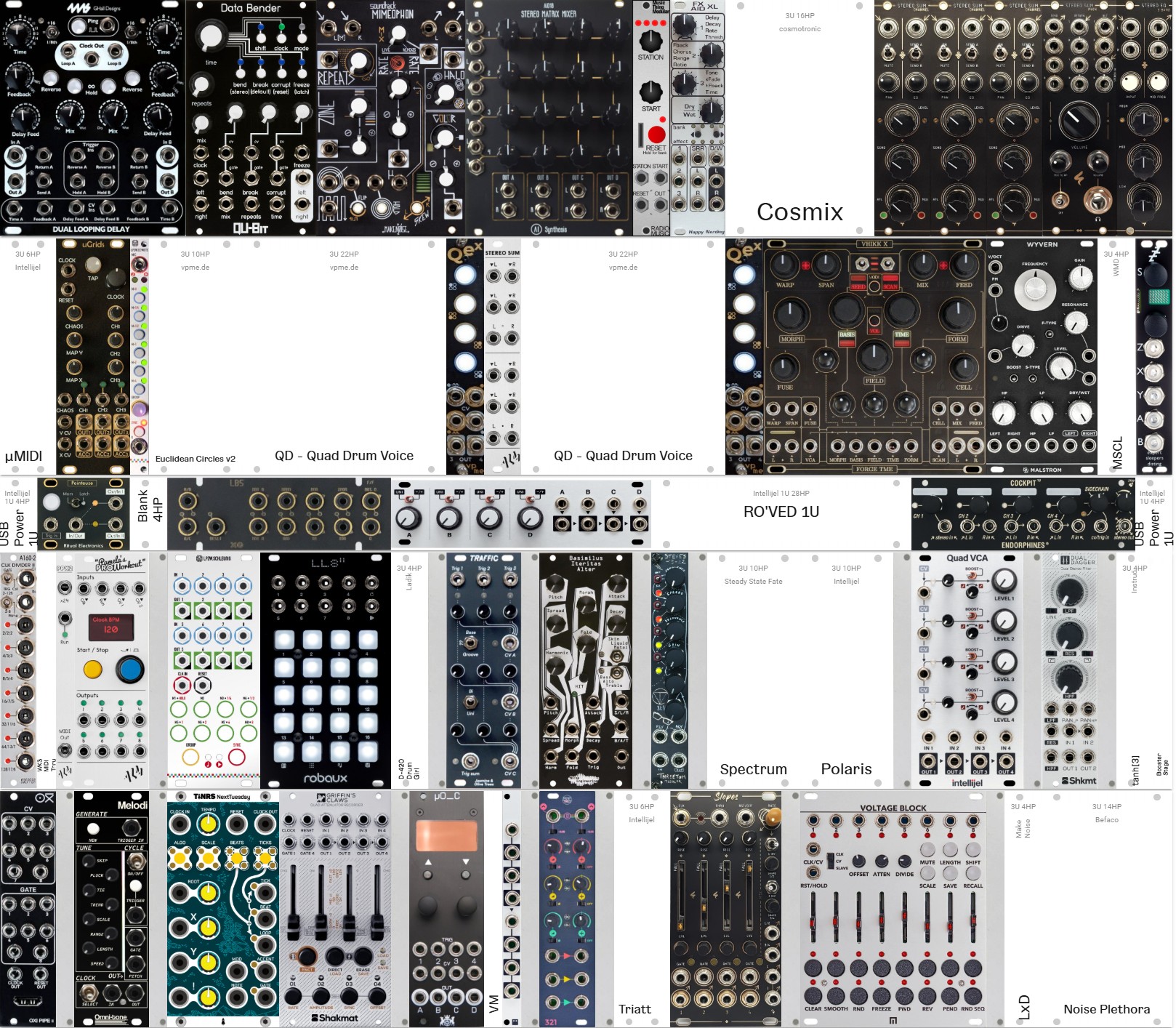Click the START knob on Radio Music

coord(651,92)
